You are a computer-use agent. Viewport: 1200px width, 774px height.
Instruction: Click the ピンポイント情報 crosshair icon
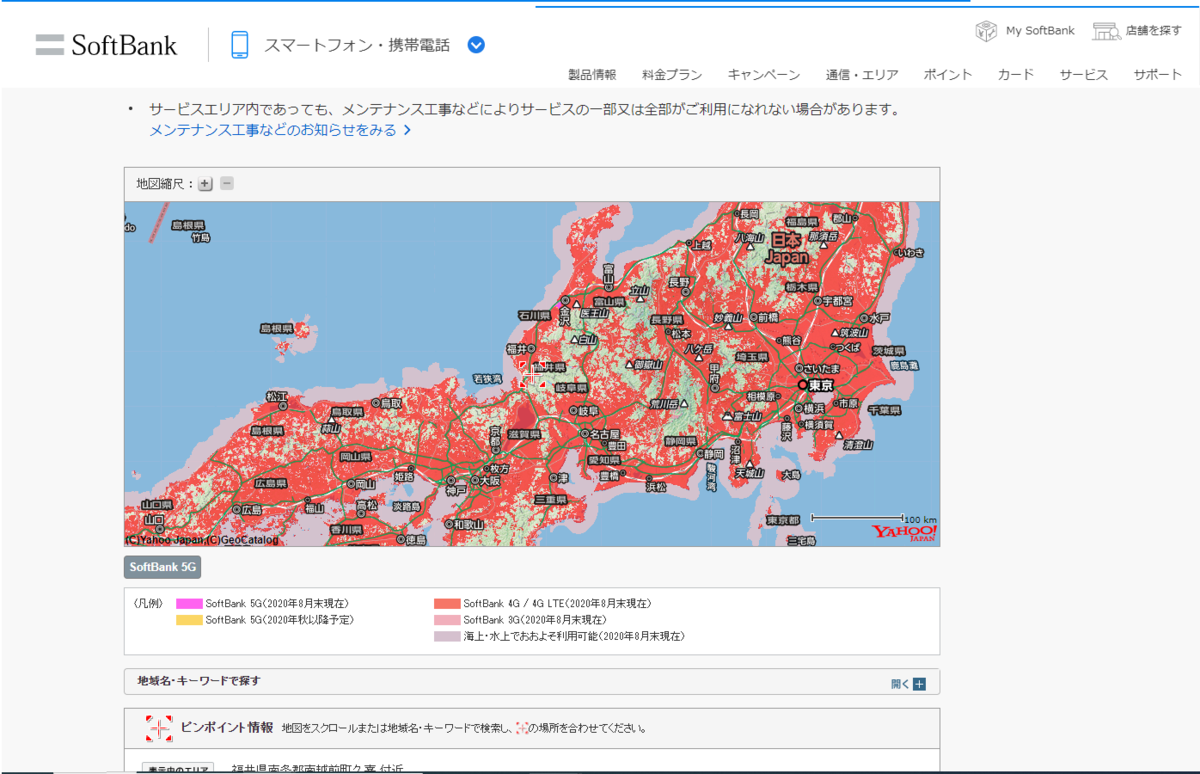tap(159, 728)
